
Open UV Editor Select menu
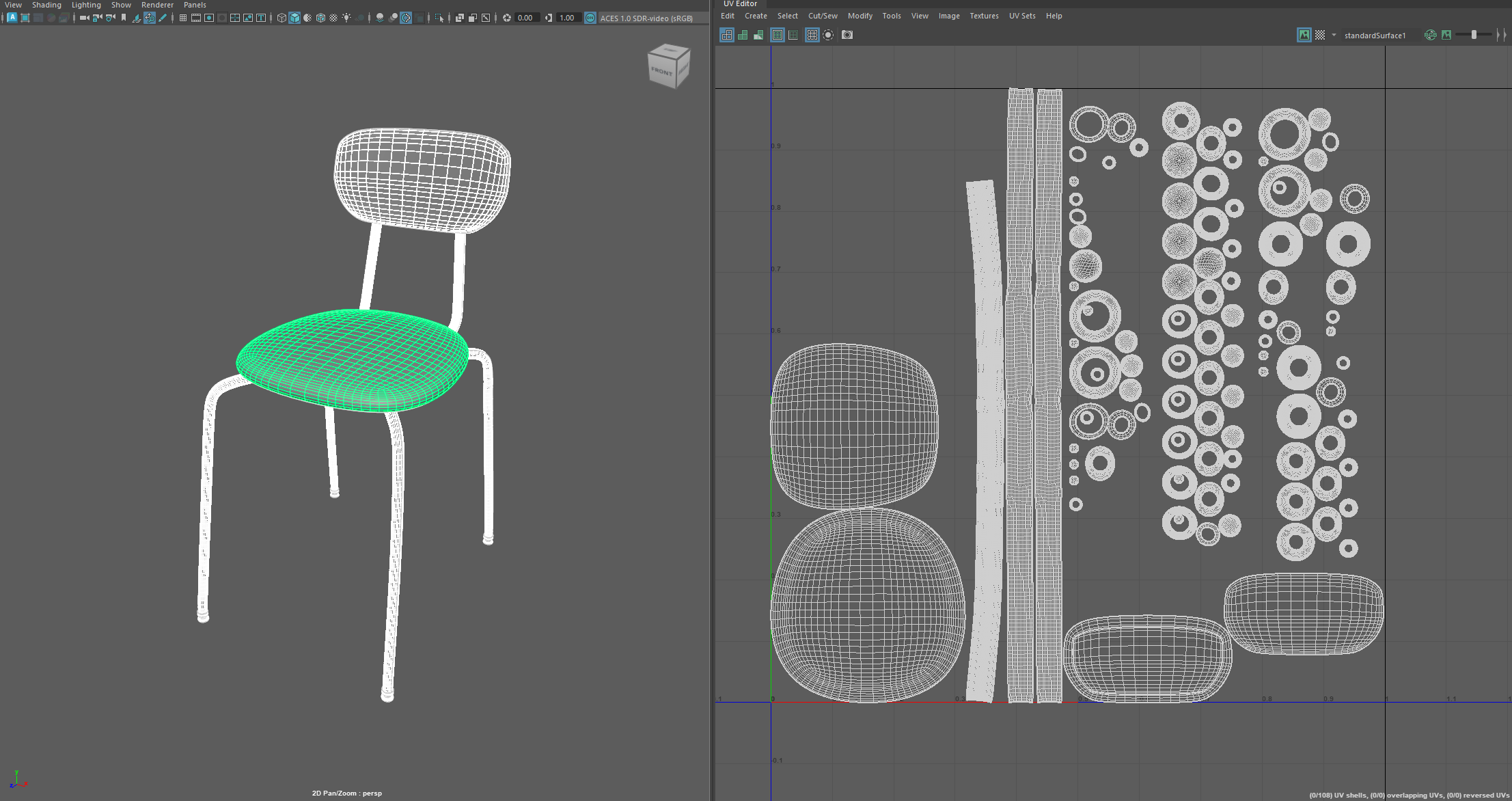pyautogui.click(x=787, y=16)
